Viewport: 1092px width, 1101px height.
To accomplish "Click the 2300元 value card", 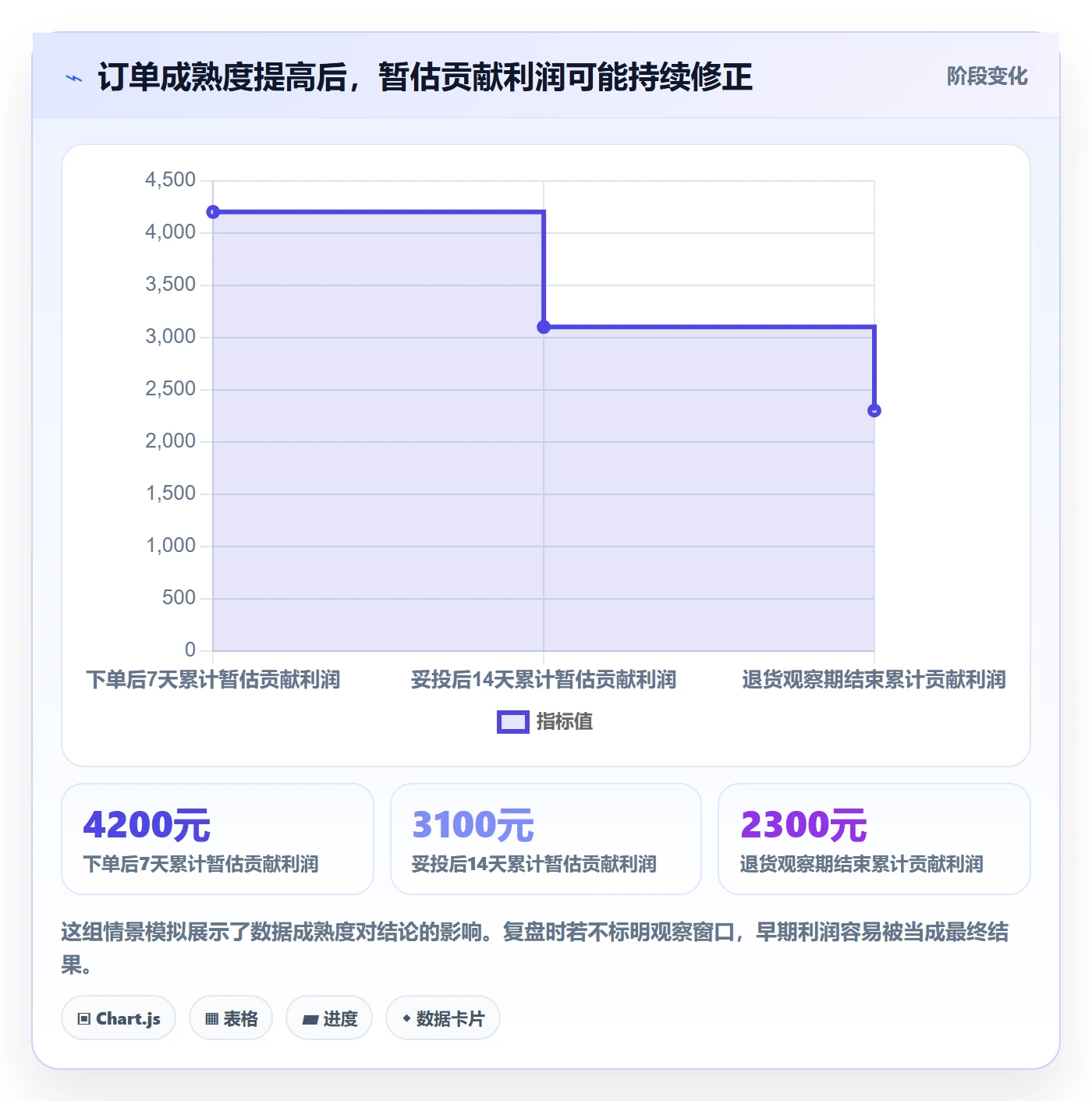I will (x=874, y=839).
